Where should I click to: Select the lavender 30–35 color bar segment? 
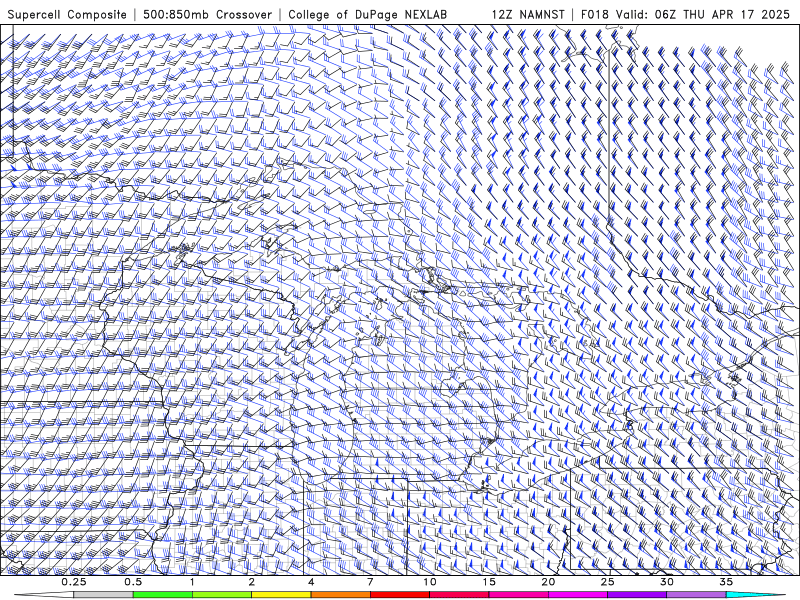[696, 595]
